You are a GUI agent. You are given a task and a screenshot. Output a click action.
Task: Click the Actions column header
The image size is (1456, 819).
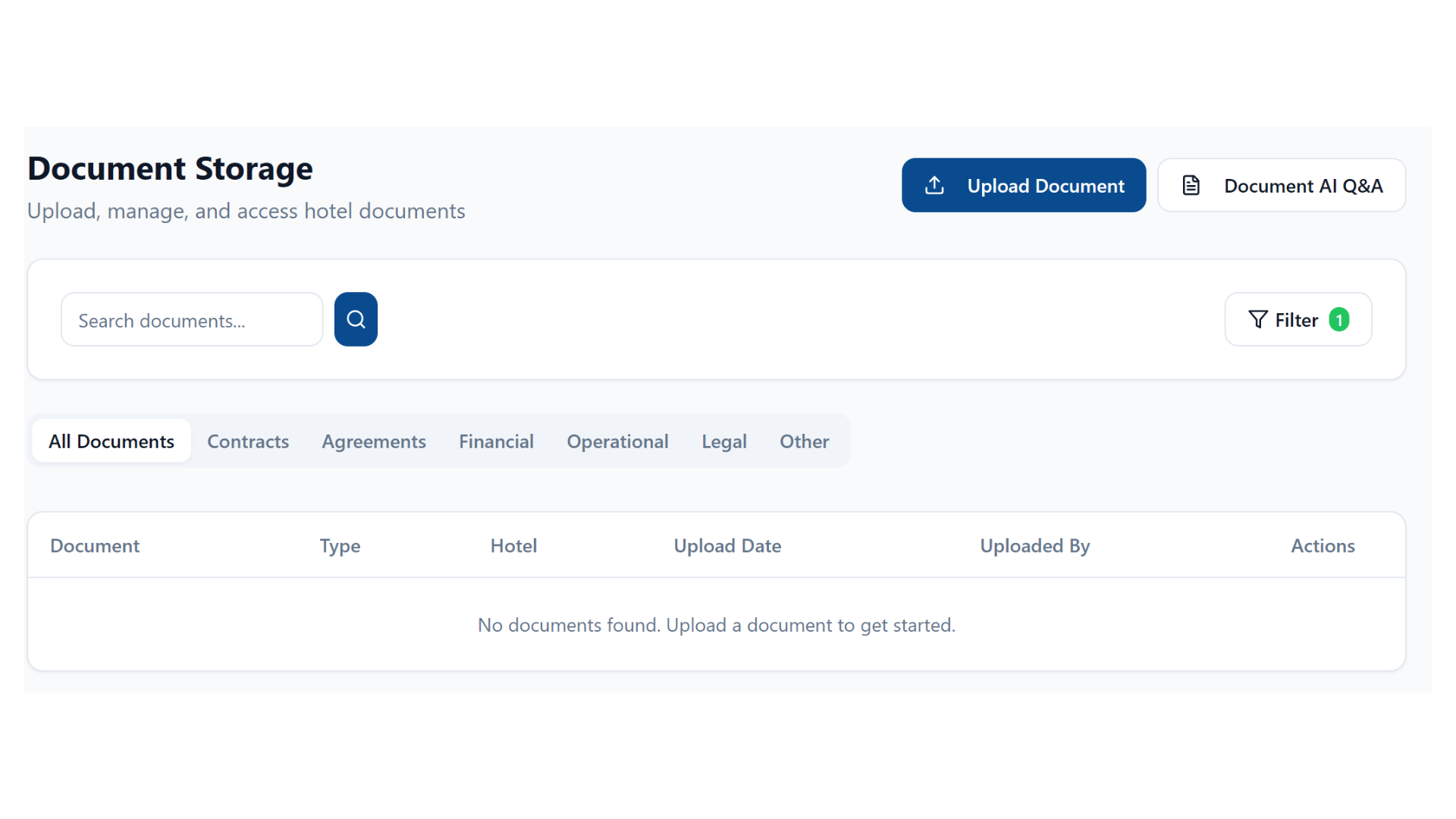point(1323,546)
